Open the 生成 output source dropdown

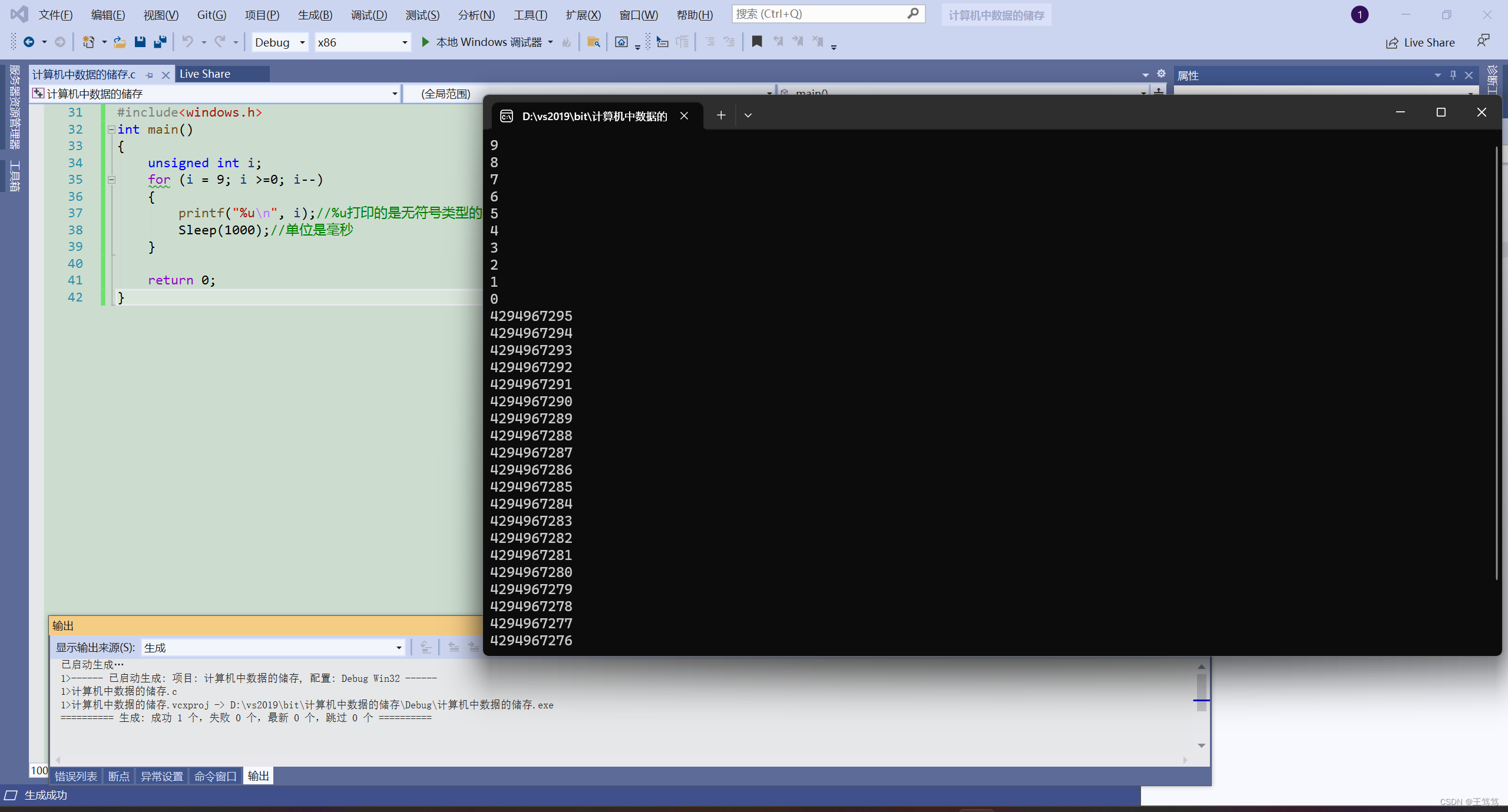(x=273, y=647)
